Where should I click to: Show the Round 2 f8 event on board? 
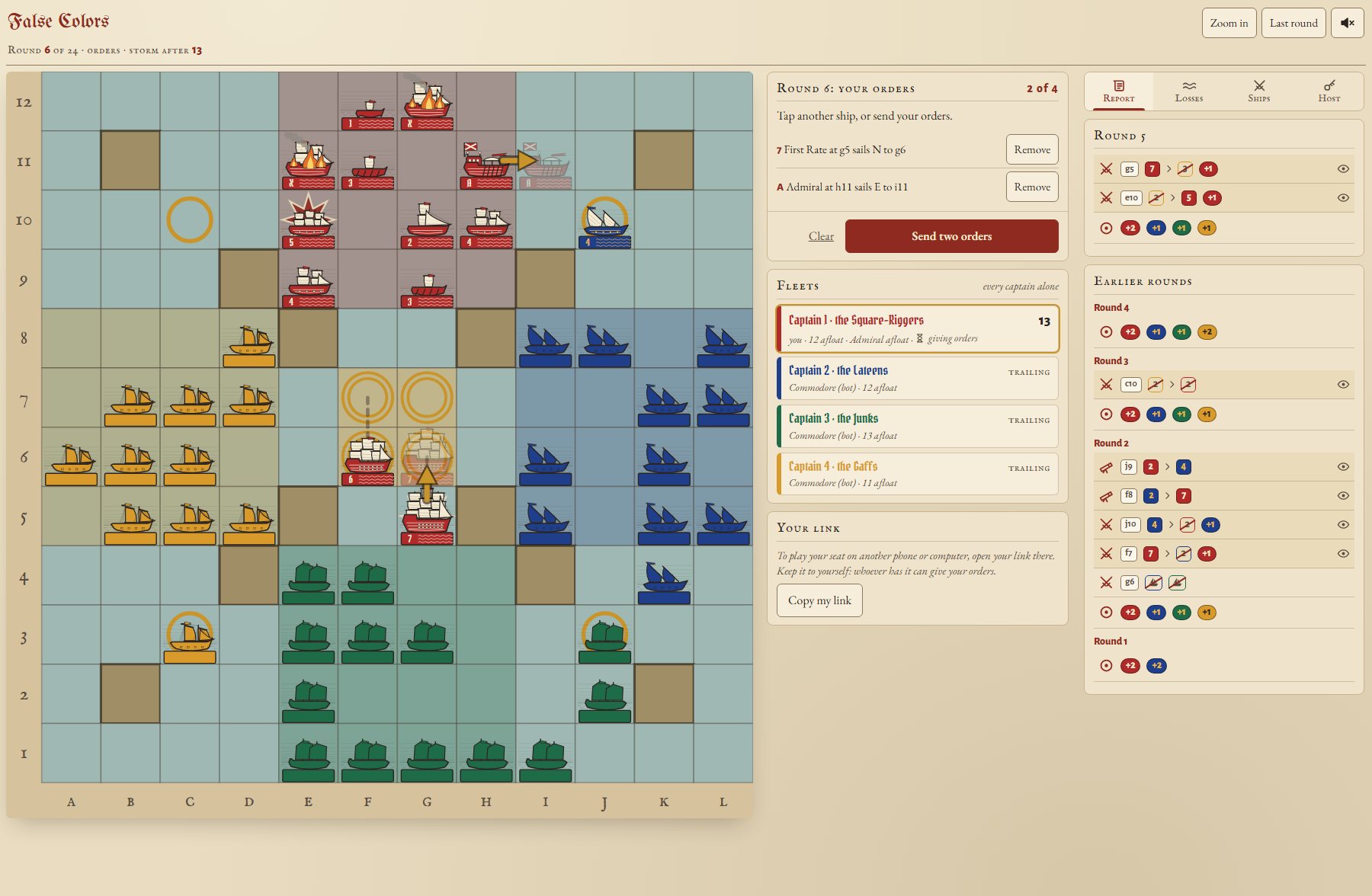click(1343, 496)
